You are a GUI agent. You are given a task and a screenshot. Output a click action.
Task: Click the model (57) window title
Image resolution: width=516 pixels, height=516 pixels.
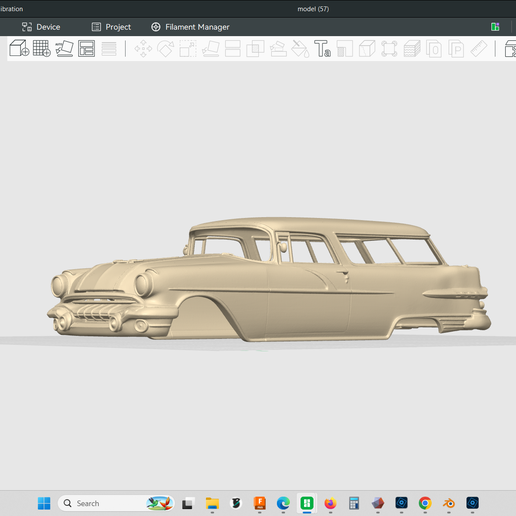313,9
